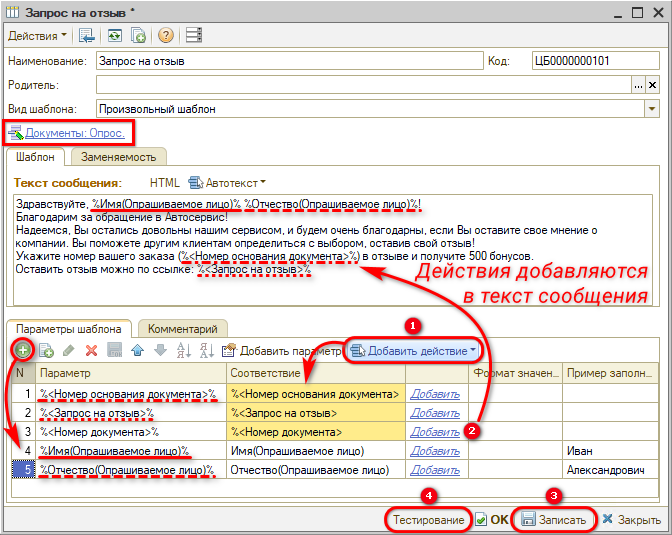The width and height of the screenshot is (672, 535).
Task: Click yellow Соответствие cell %<Запрос на отзыв>
Action: 316,413
